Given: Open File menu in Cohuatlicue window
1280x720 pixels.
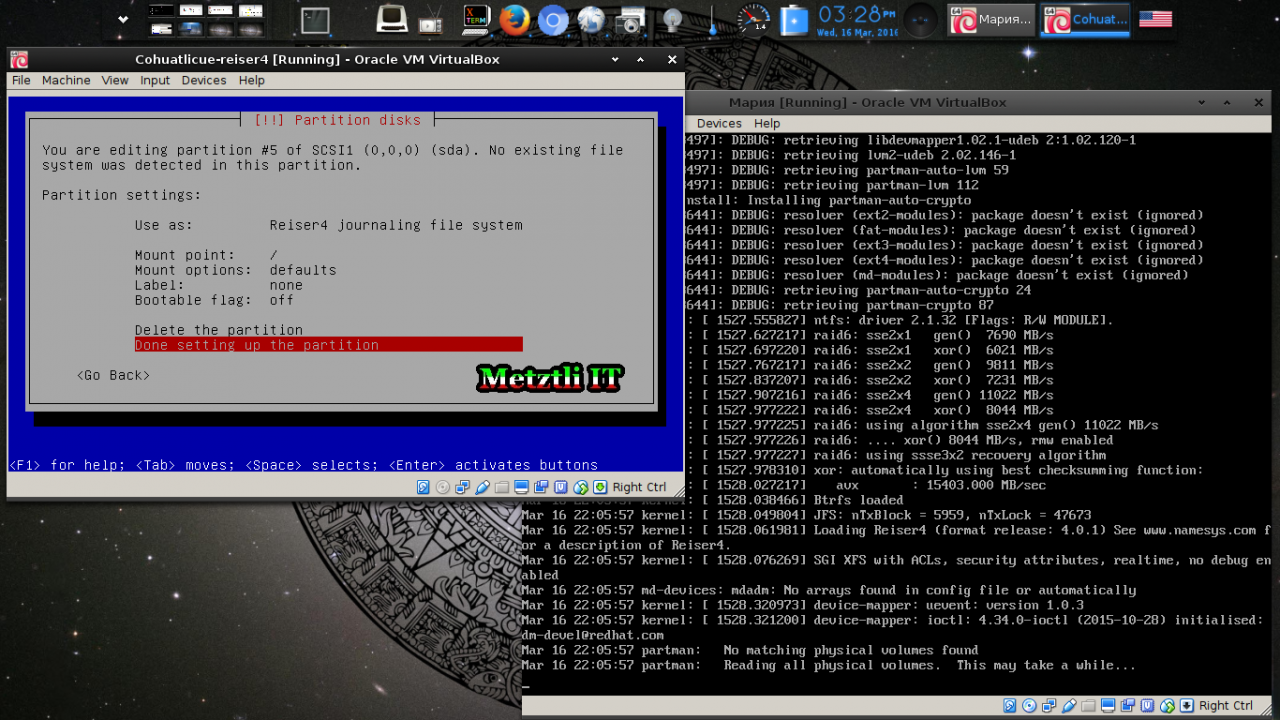Looking at the screenshot, I should coord(21,80).
